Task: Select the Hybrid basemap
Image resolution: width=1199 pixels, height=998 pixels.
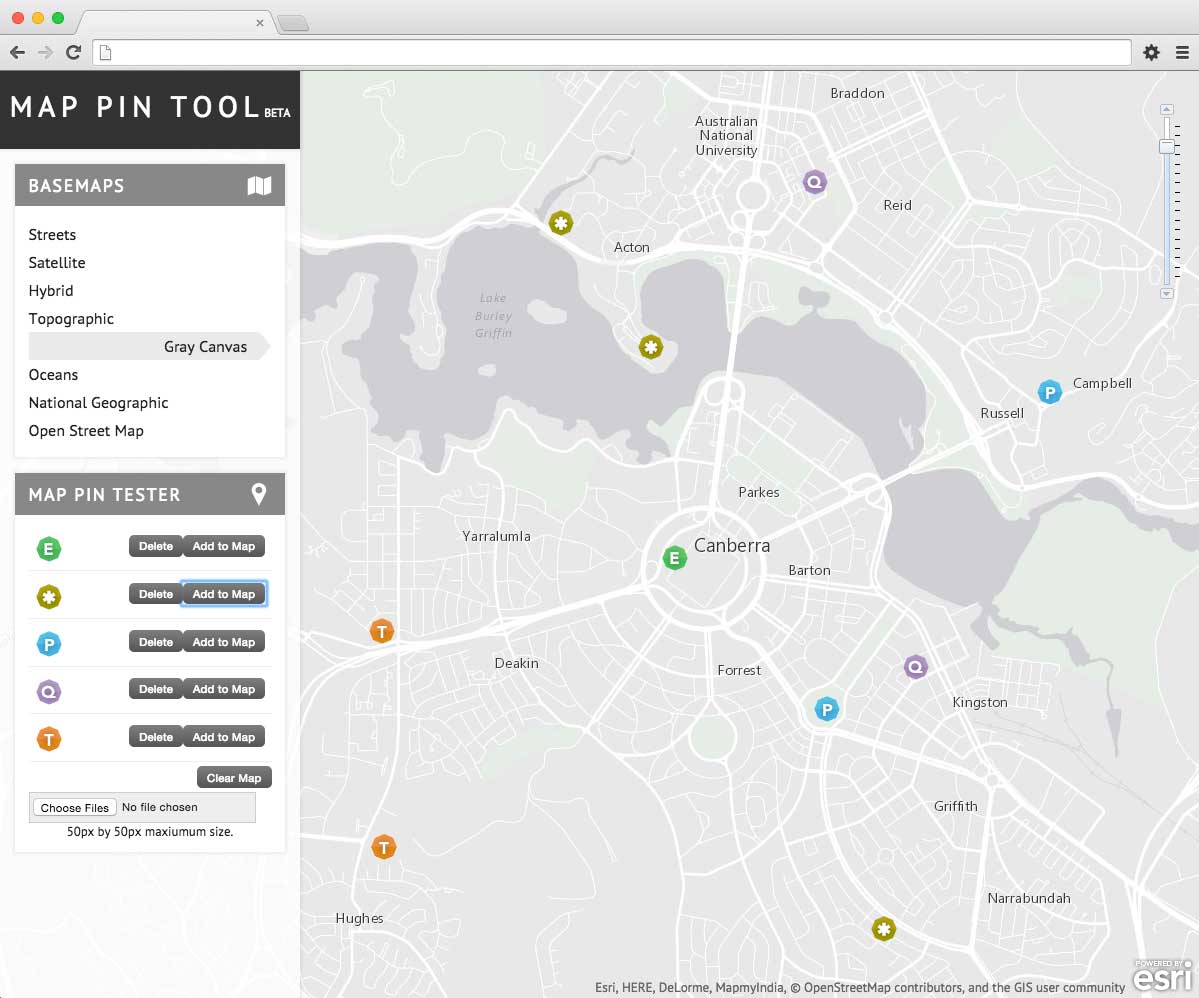Action: pos(50,291)
